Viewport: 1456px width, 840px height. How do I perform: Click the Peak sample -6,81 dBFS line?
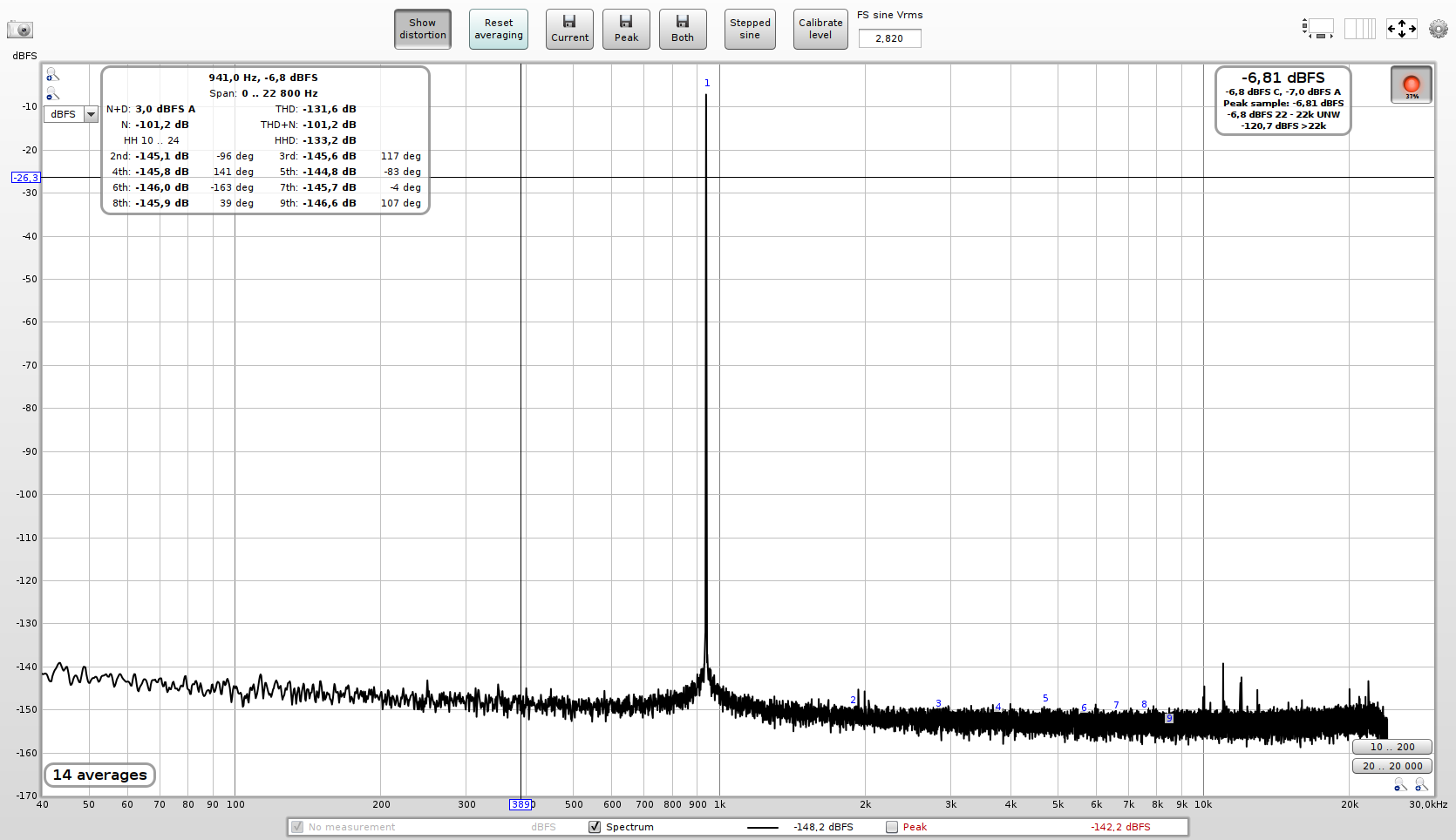[1283, 103]
